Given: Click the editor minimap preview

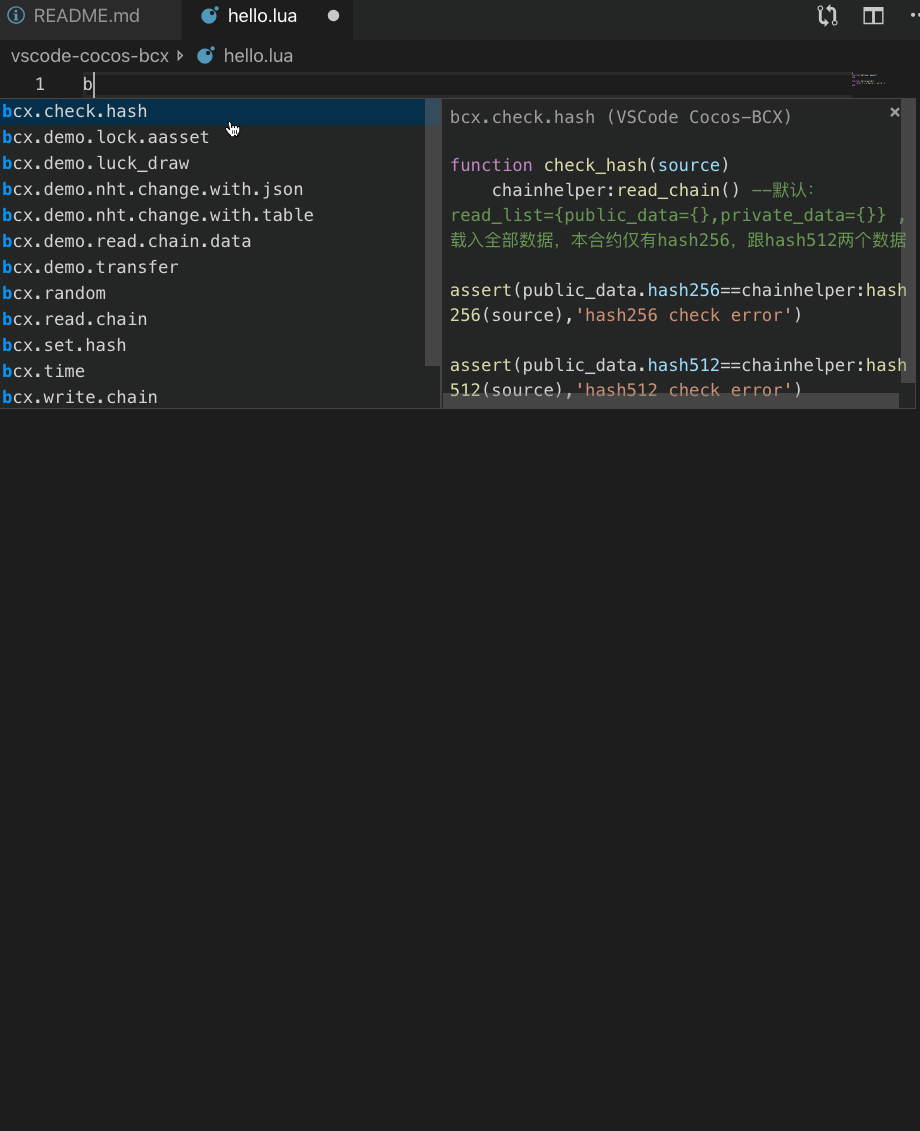Looking at the screenshot, I should (868, 79).
